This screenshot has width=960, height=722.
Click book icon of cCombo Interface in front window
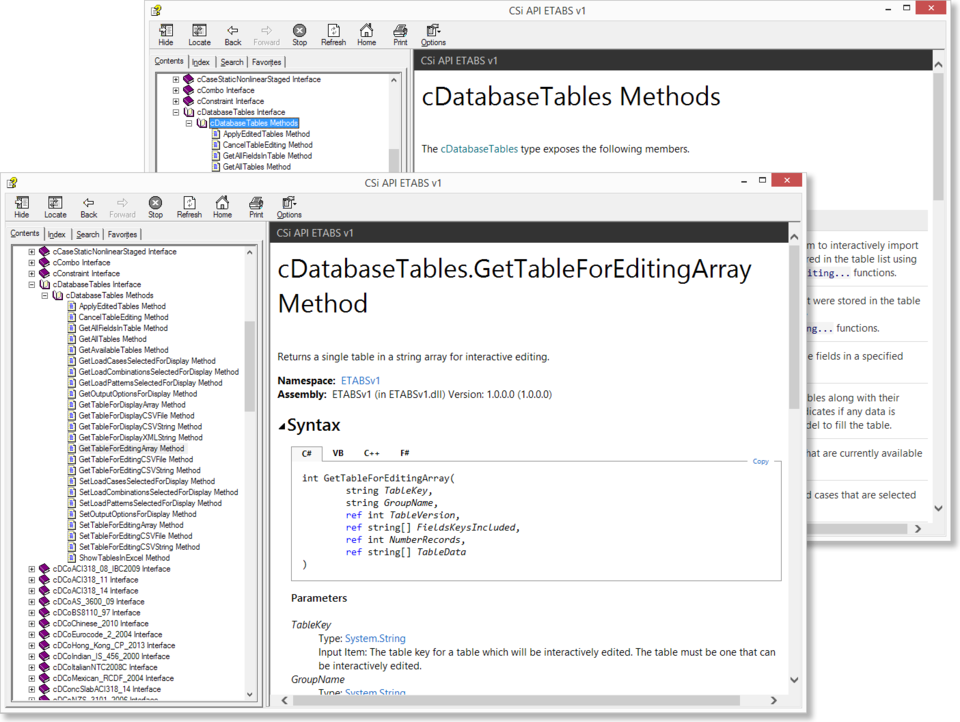[44, 262]
